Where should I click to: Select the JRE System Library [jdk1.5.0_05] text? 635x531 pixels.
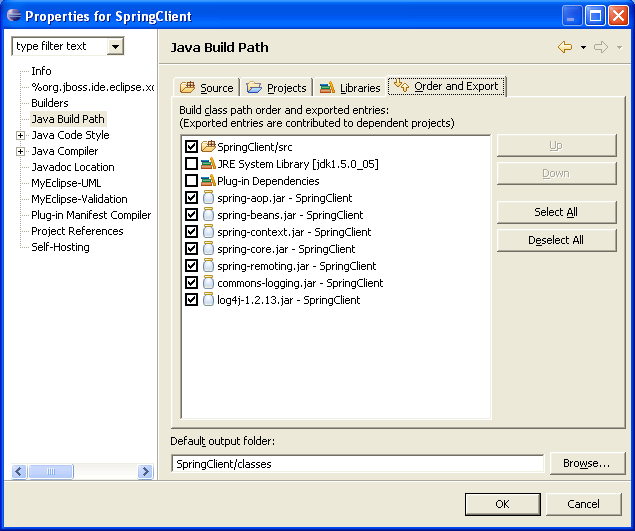pyautogui.click(x=298, y=164)
